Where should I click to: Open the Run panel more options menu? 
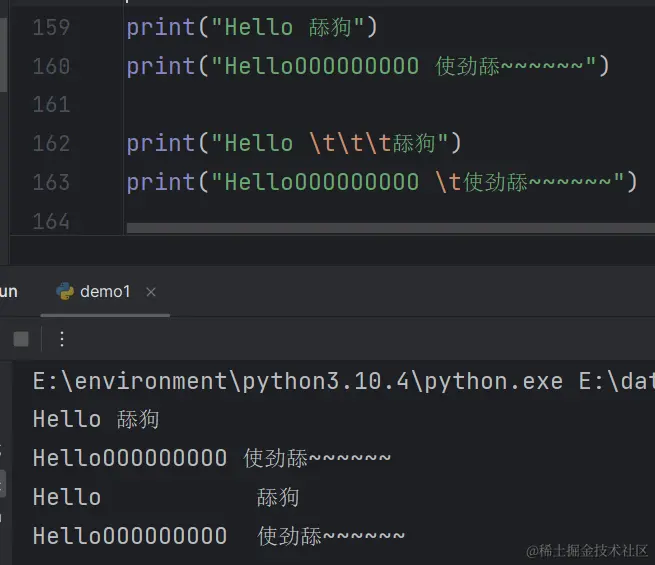tap(62, 339)
